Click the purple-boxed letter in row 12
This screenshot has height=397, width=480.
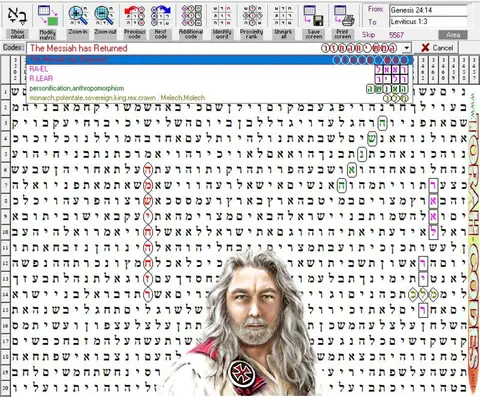423,263
